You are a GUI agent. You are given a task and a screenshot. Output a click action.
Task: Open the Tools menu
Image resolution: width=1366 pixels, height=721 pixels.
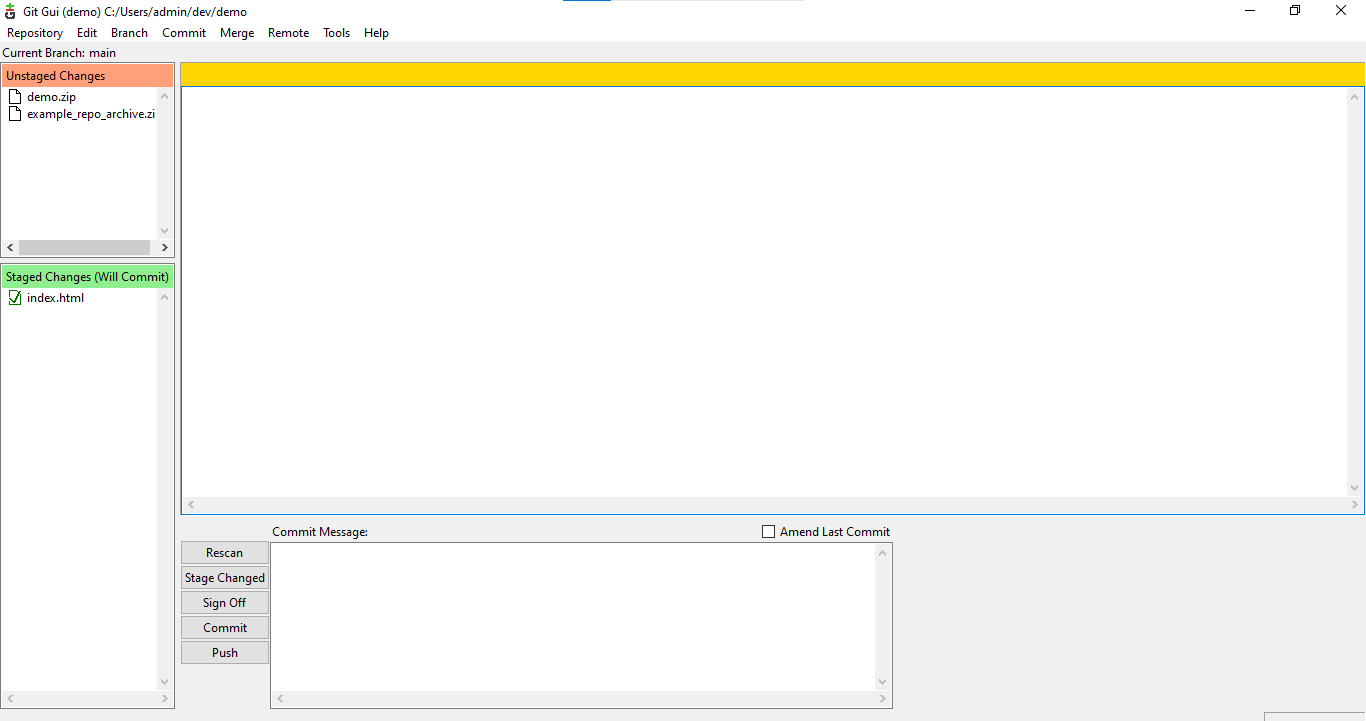pyautogui.click(x=336, y=33)
